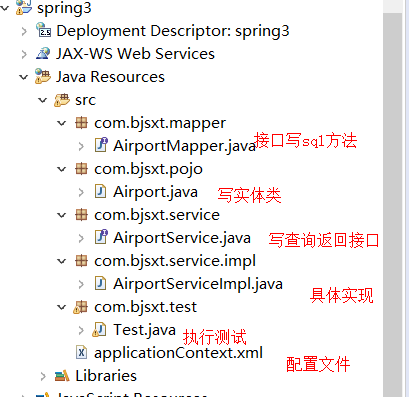Select the com.bjsxt.mapper package name
This screenshot has width=409, height=397.
160,123
